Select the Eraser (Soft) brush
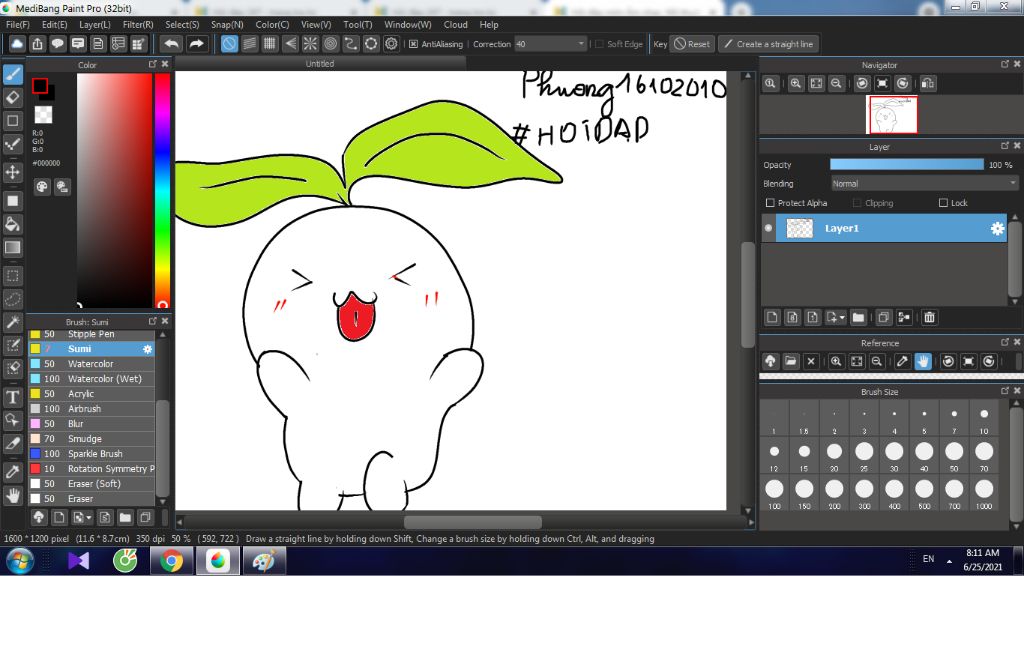 91,484
